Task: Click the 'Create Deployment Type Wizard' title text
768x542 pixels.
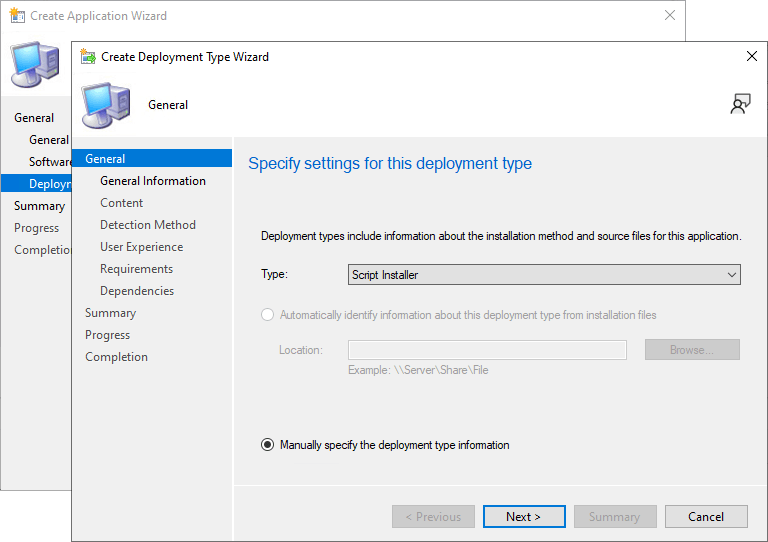Action: [x=185, y=57]
